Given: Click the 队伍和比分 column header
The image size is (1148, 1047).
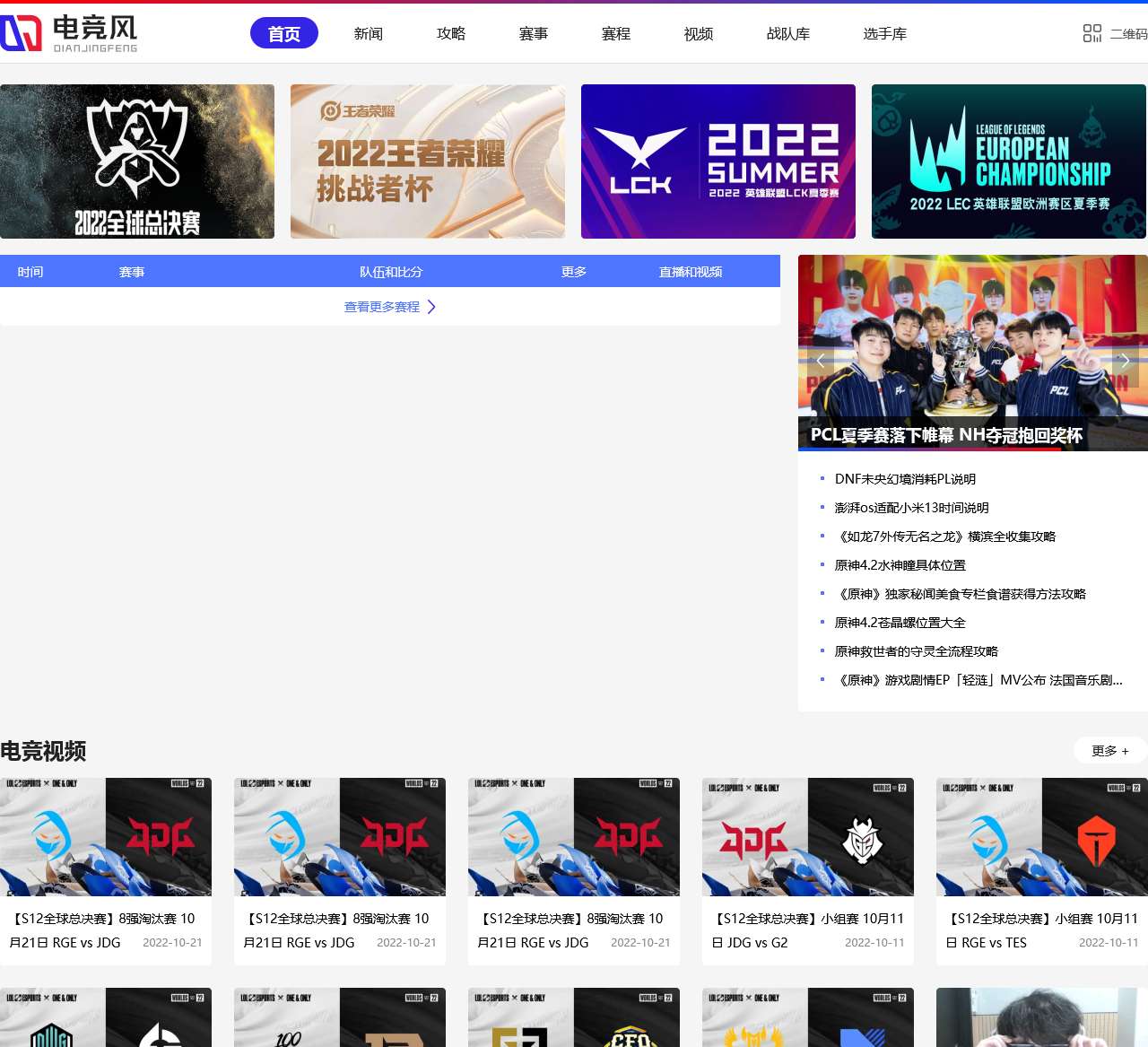Looking at the screenshot, I should (391, 272).
